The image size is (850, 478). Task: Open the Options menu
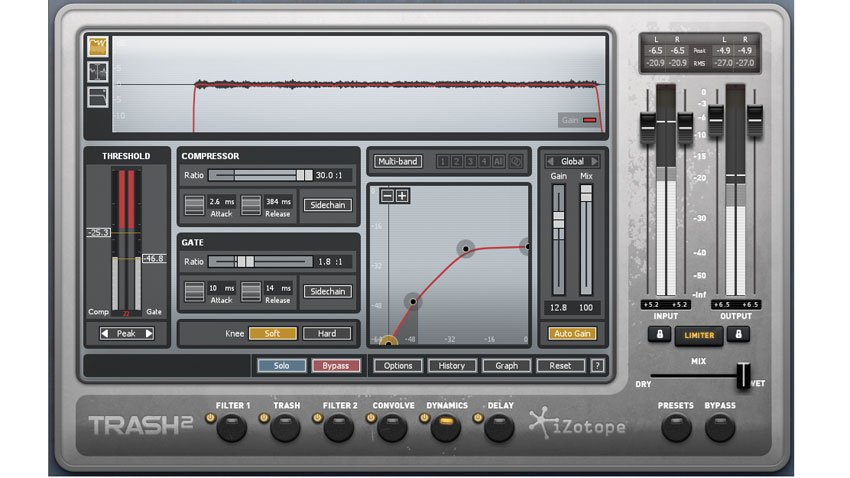[x=398, y=366]
